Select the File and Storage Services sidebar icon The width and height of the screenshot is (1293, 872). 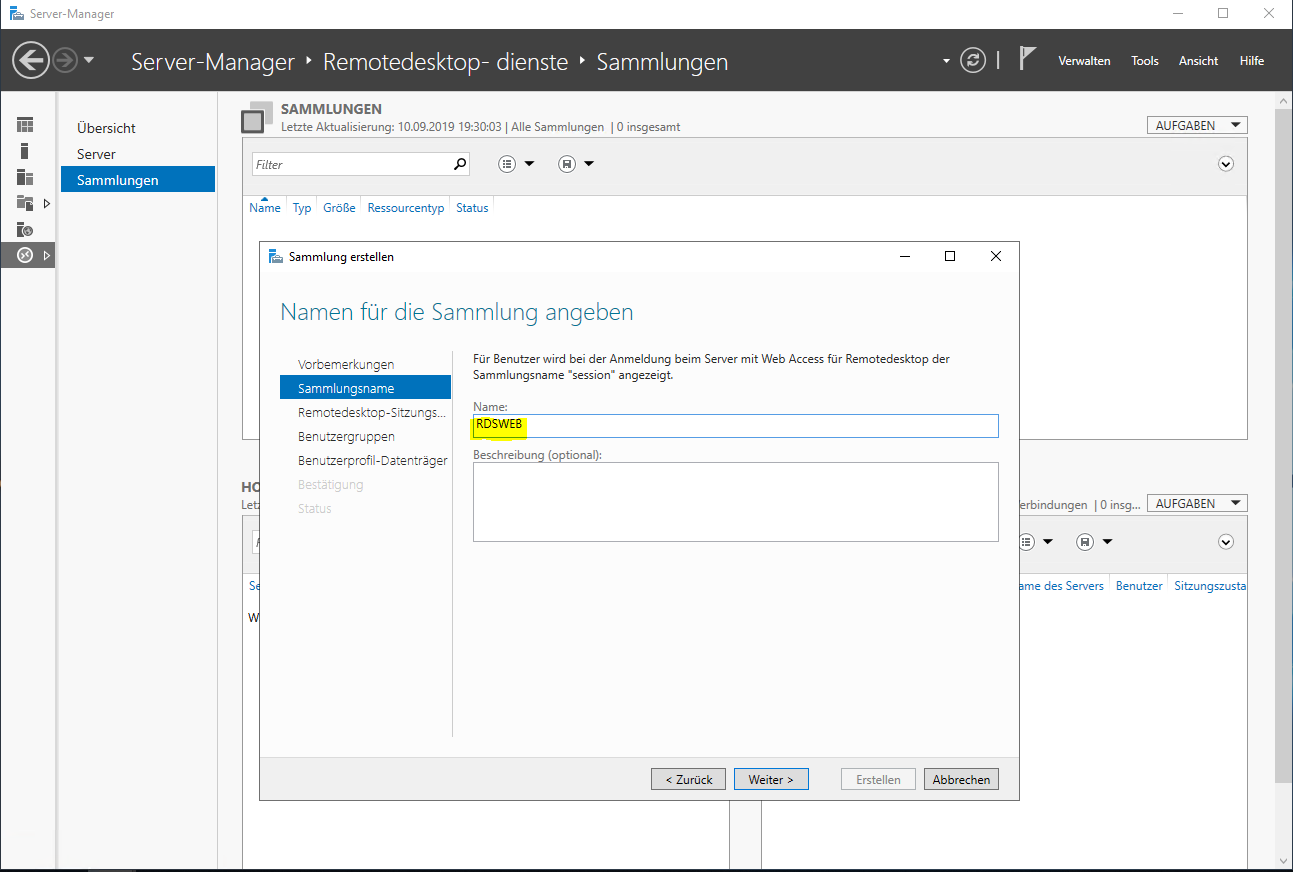coord(25,203)
